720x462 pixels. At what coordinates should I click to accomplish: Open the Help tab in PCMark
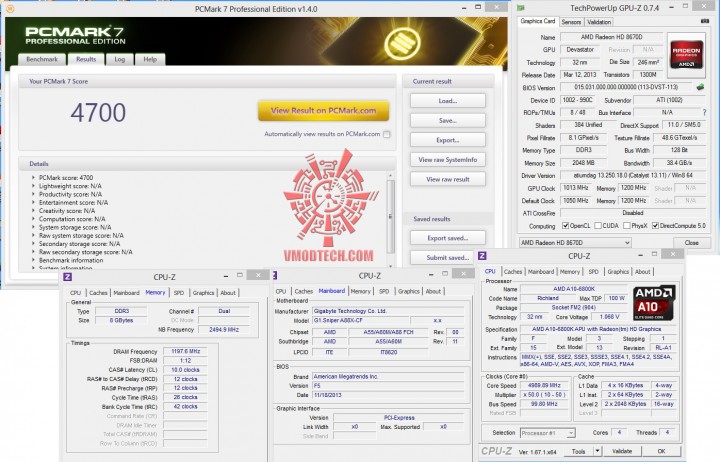[150, 59]
